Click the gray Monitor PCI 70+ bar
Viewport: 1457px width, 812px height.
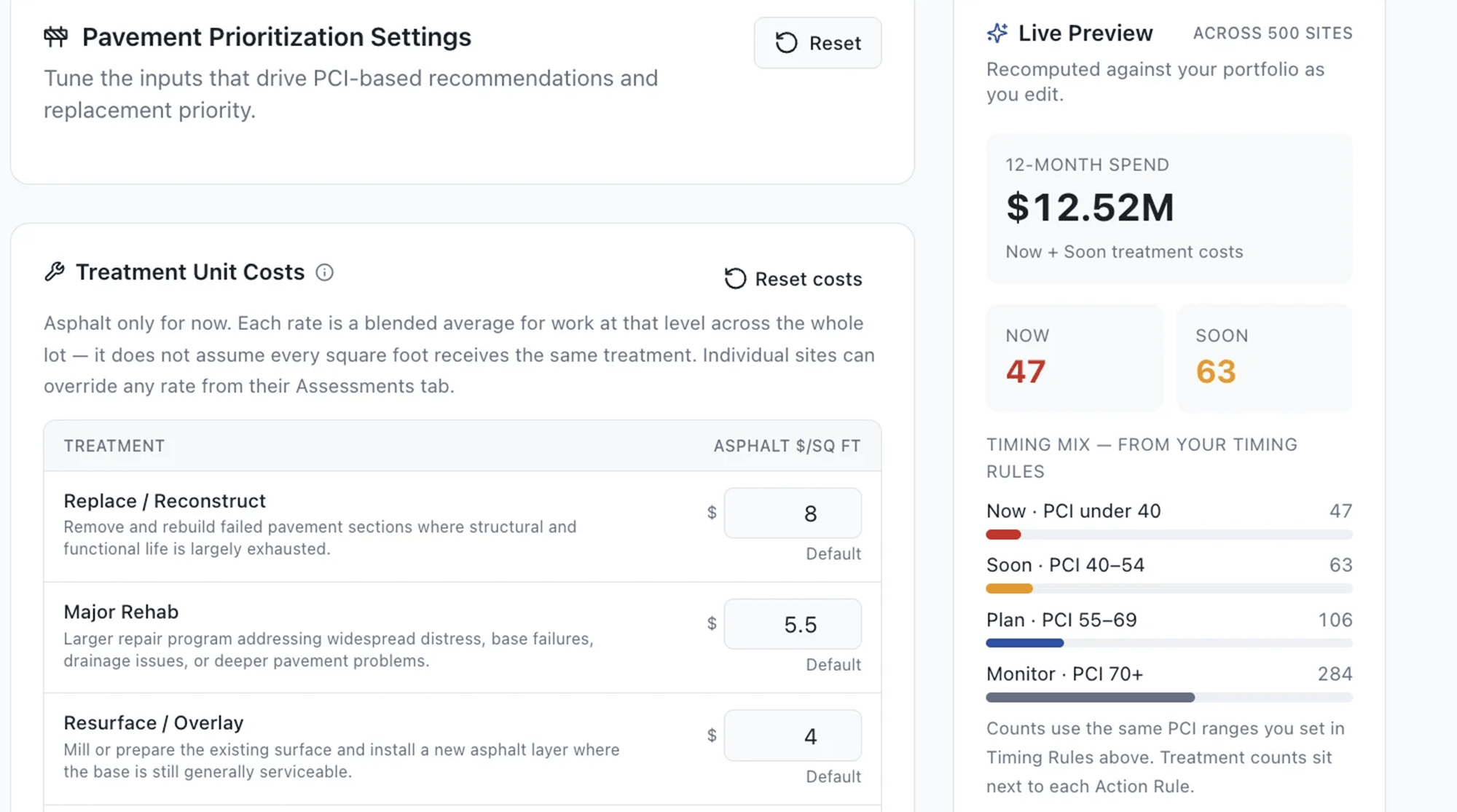pos(1091,698)
